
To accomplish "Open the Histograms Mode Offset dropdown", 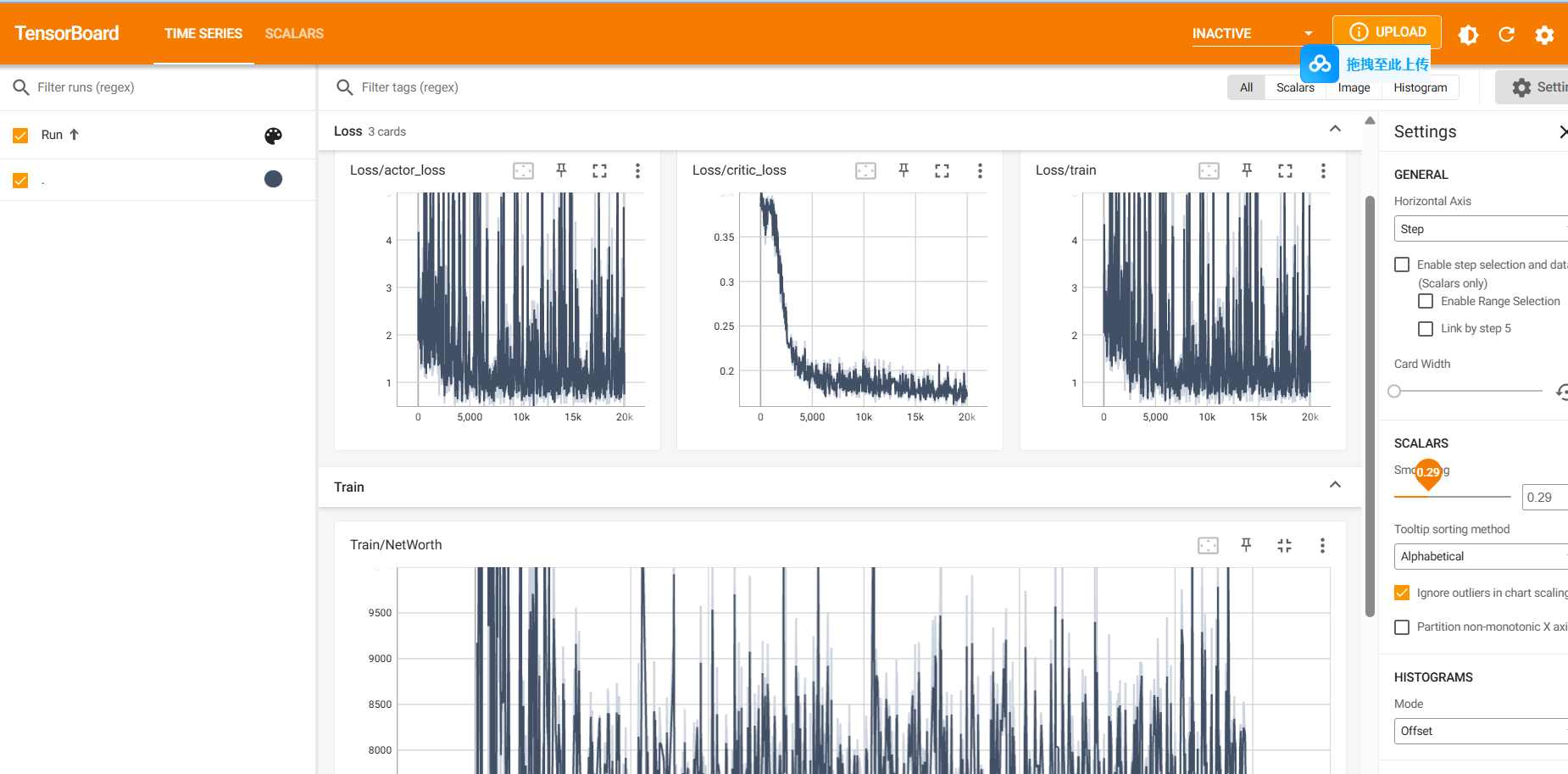I will [1481, 731].
